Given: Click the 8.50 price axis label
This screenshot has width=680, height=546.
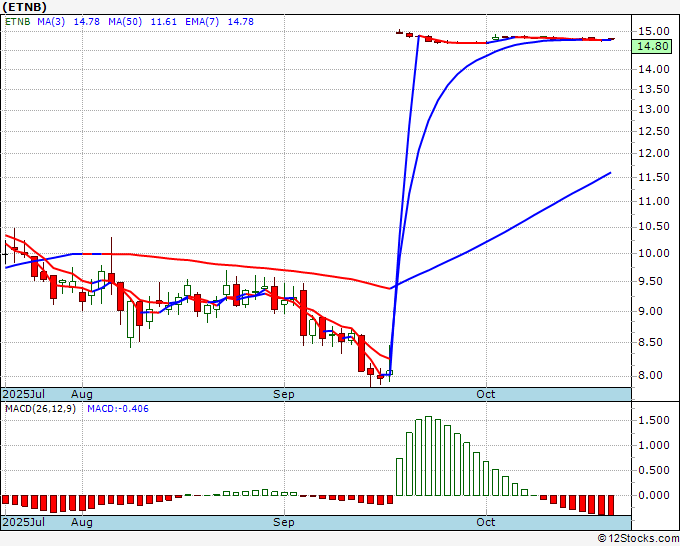Looking at the screenshot, I should click(x=656, y=343).
